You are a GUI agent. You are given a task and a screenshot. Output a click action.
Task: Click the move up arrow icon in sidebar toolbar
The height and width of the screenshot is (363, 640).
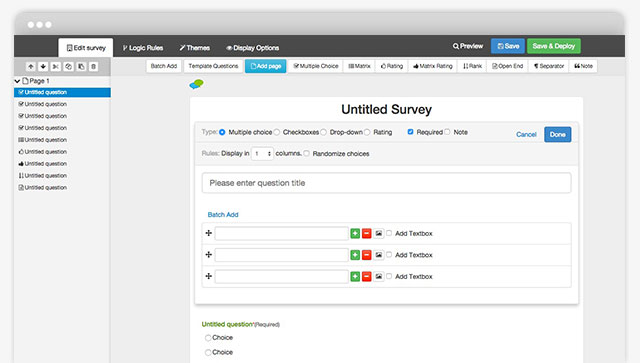point(31,67)
